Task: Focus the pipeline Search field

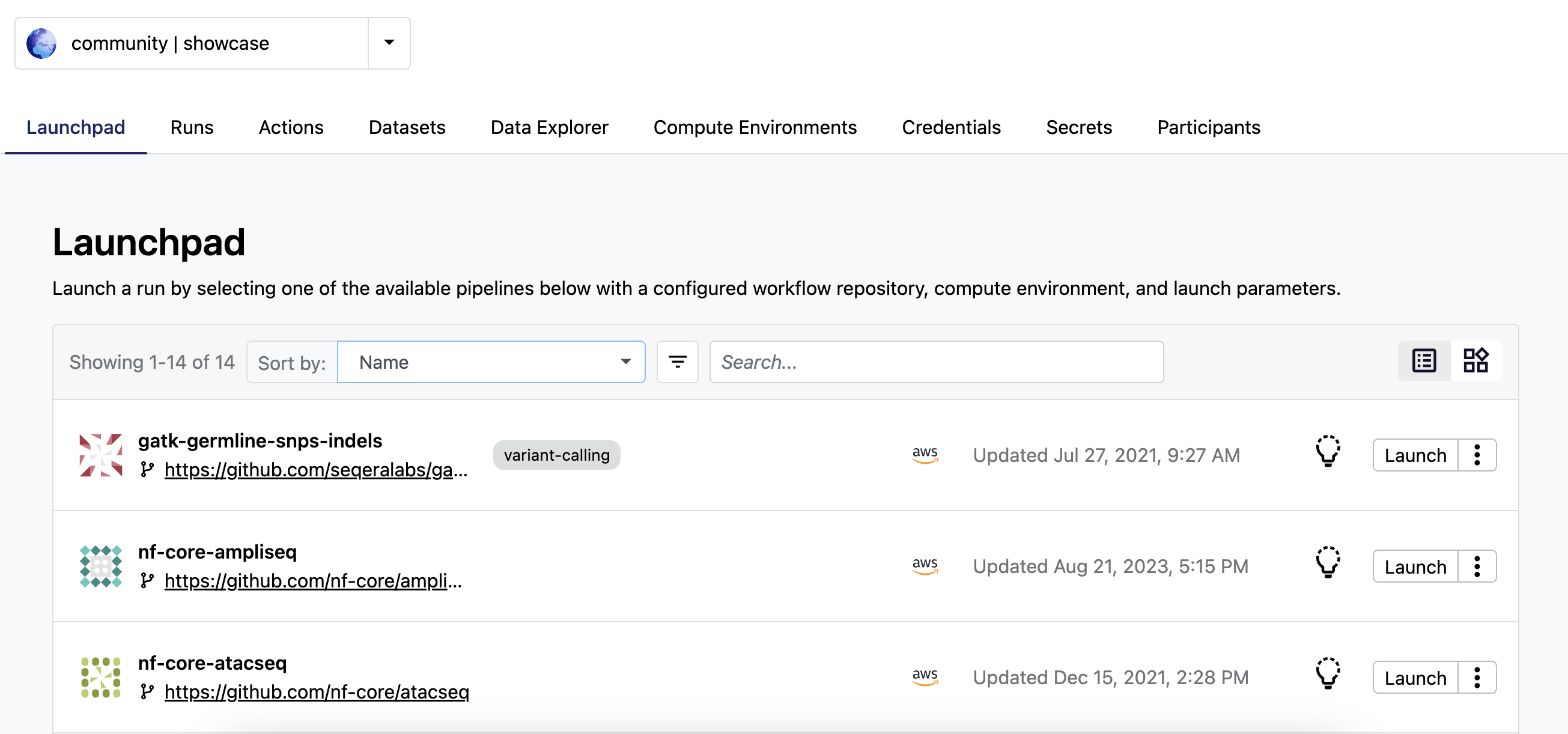Action: [935, 362]
